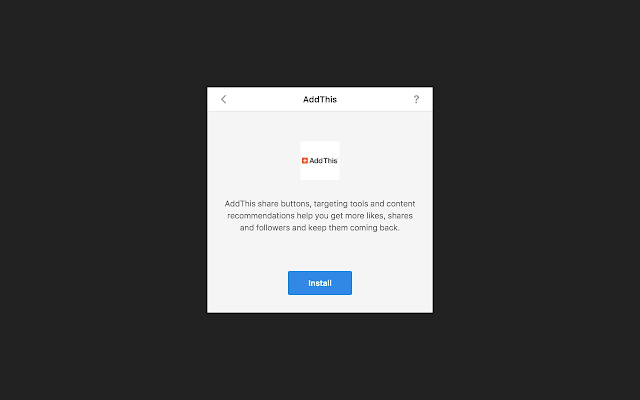This screenshot has width=640, height=400.
Task: Open help via the question mark icon
Action: pos(416,99)
